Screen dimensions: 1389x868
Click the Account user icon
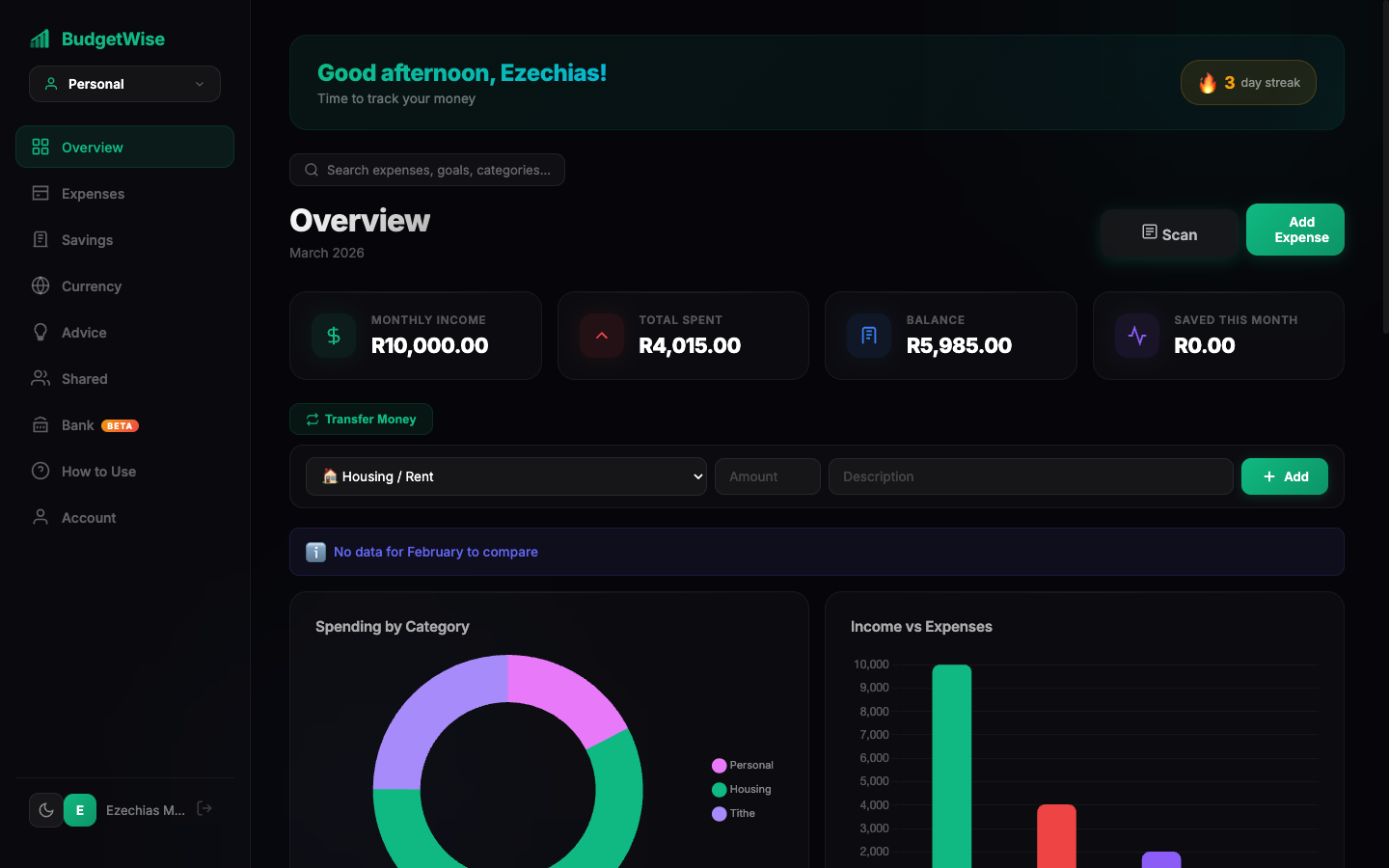[41, 517]
